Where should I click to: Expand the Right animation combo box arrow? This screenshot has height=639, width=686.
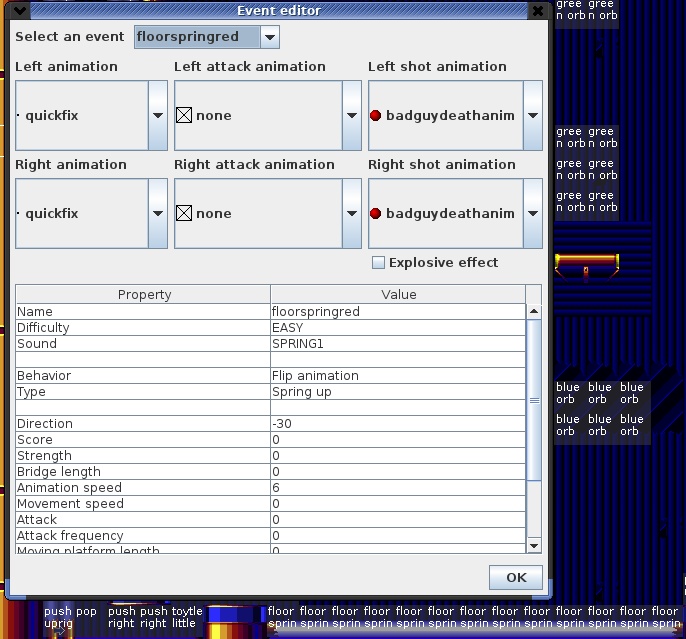[158, 213]
